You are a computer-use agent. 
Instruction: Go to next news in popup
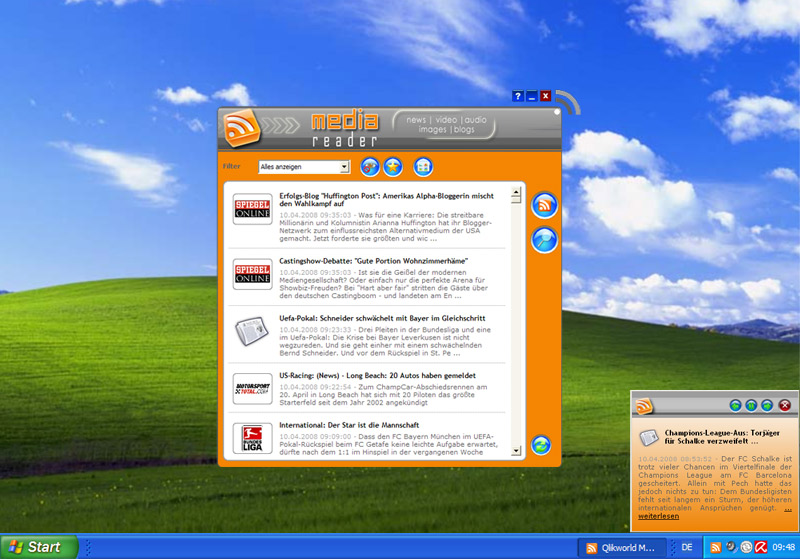(x=767, y=405)
